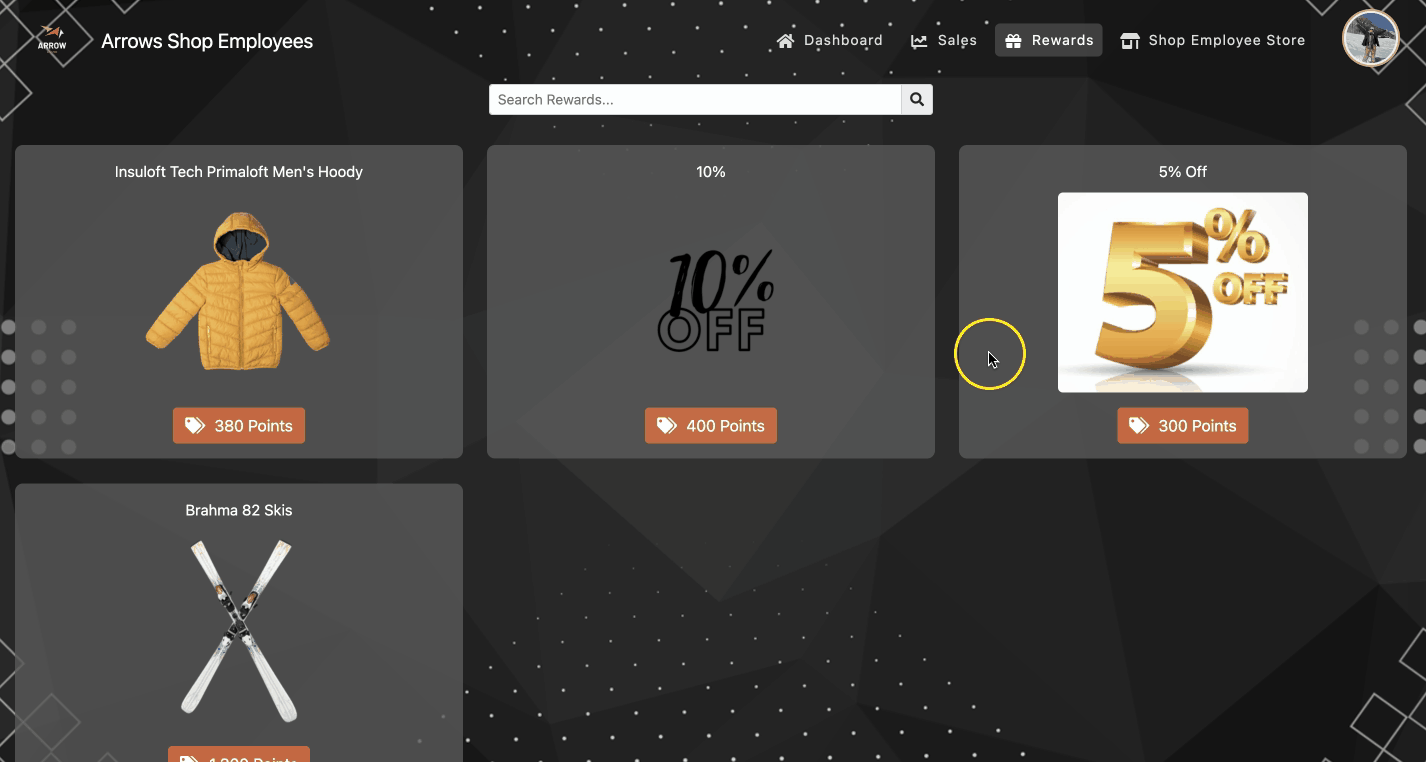Image resolution: width=1426 pixels, height=762 pixels.
Task: Click the gold 5% Off image
Action: (1183, 292)
